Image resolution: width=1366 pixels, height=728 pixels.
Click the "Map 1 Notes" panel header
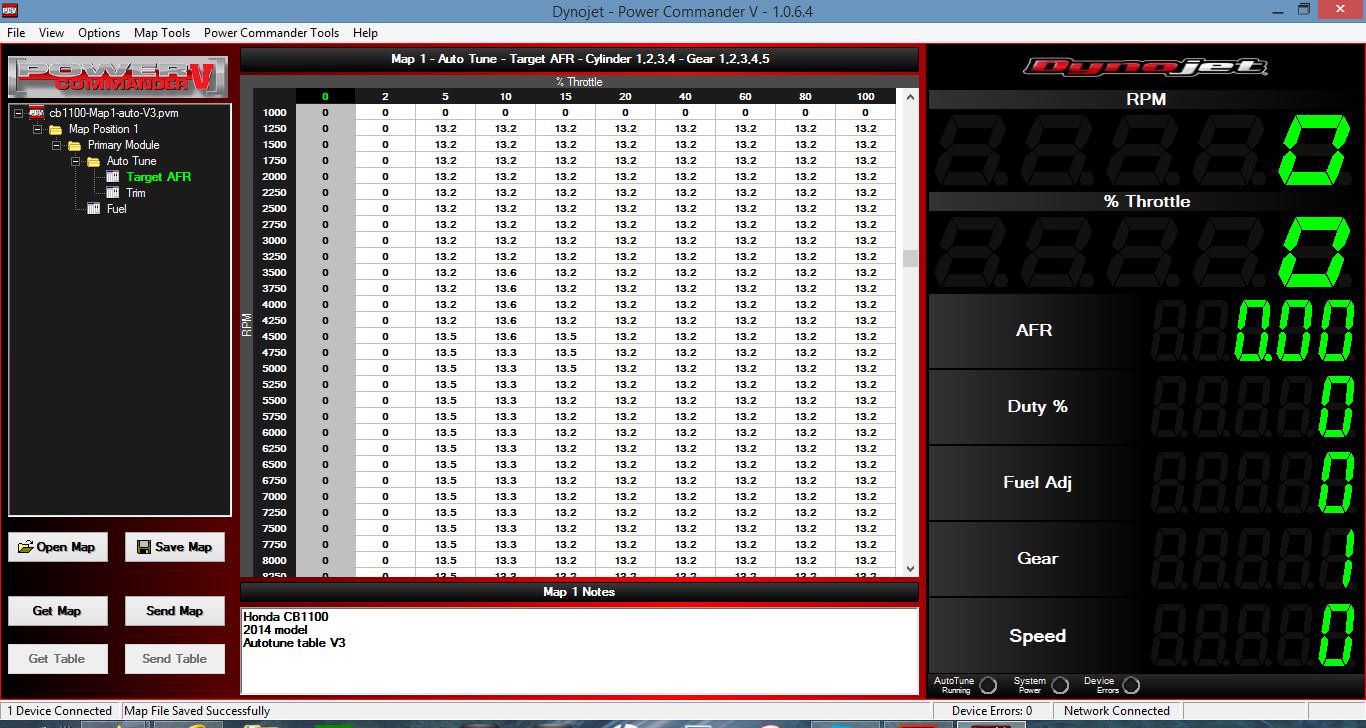579,592
